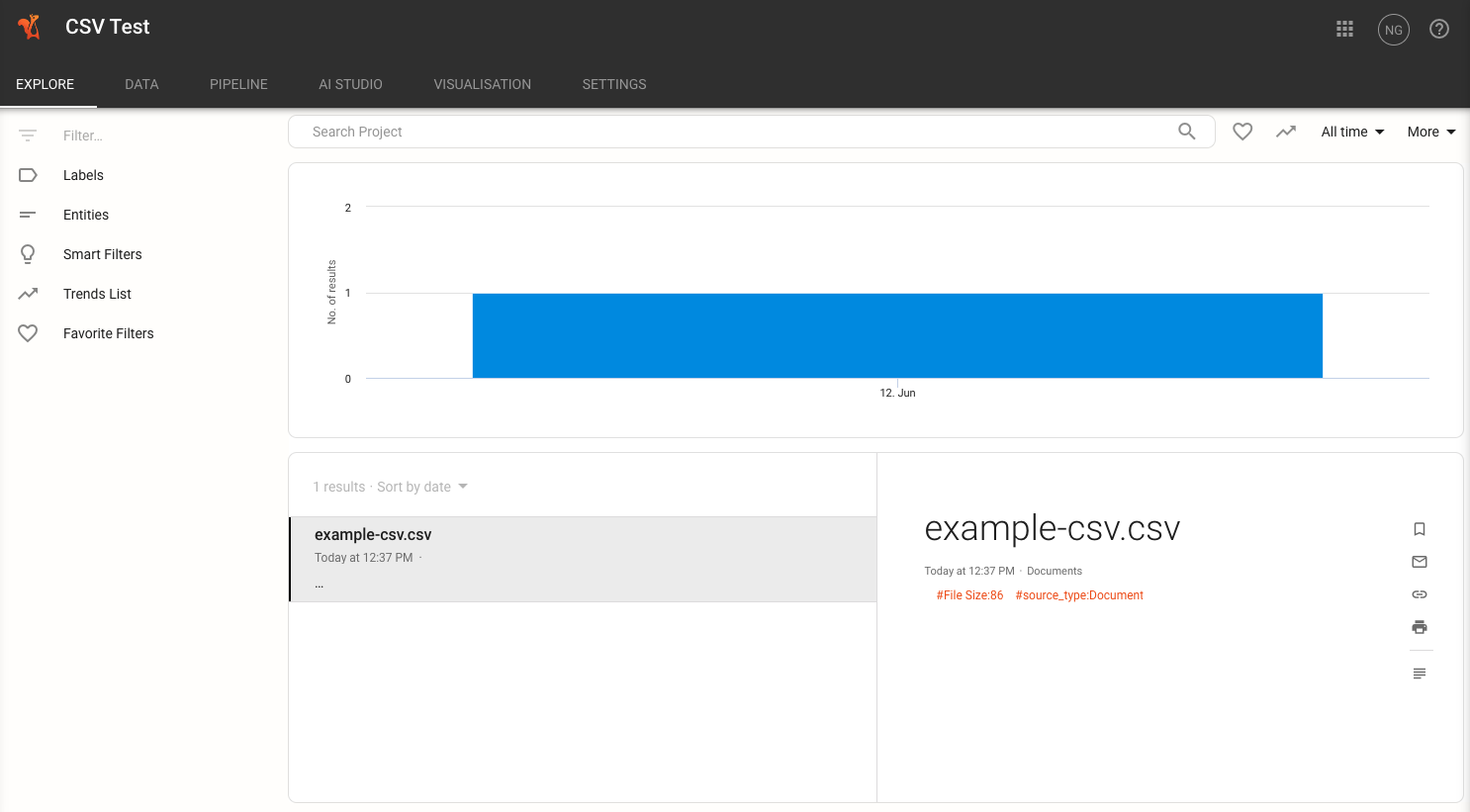Click the squirrel logo icon
The height and width of the screenshot is (812, 1470).
coord(30,27)
